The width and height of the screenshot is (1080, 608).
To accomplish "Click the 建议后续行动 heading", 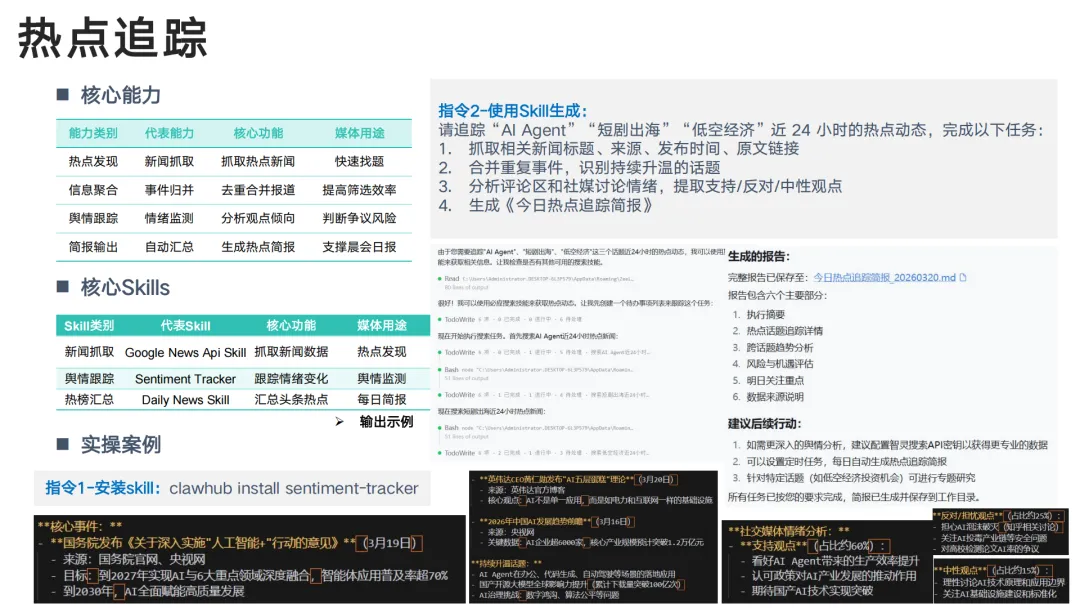I will click(765, 423).
